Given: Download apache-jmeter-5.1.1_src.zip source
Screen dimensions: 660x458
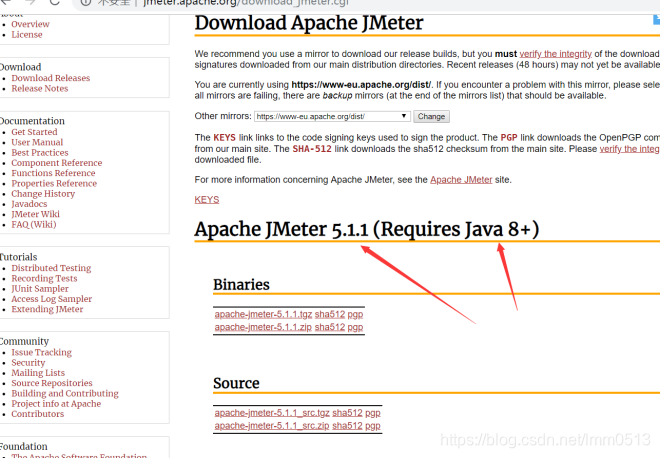Looking at the screenshot, I should [x=272, y=426].
